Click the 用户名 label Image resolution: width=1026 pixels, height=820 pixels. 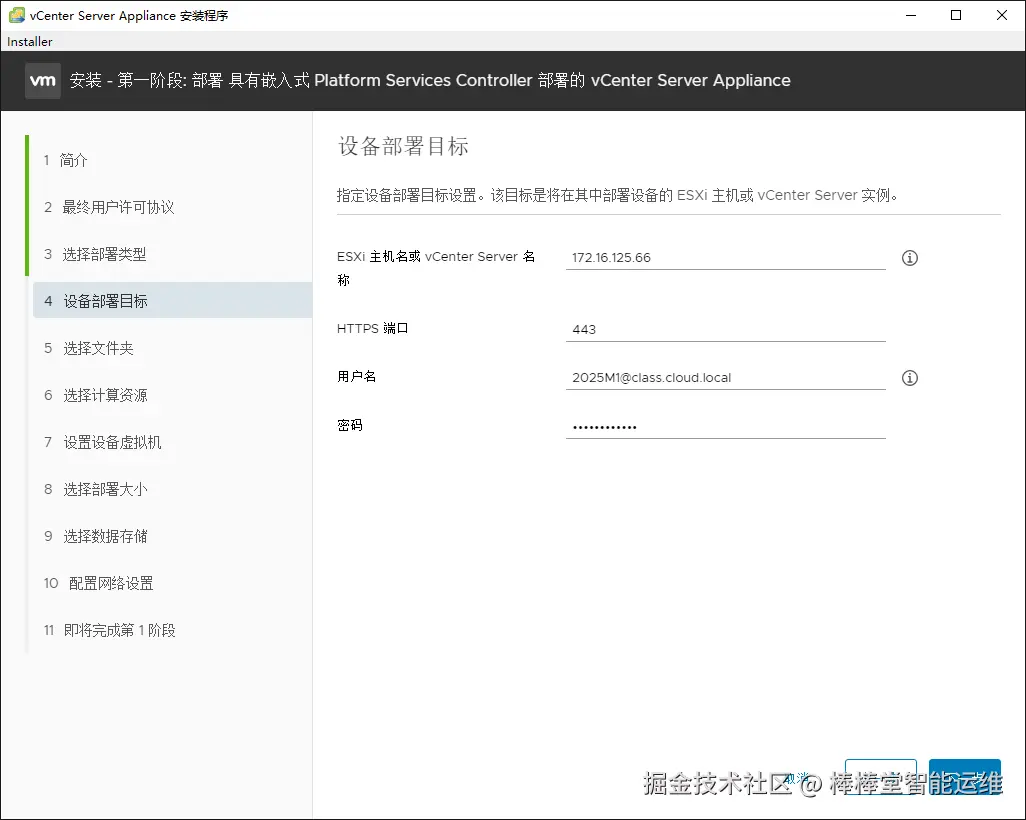point(357,376)
